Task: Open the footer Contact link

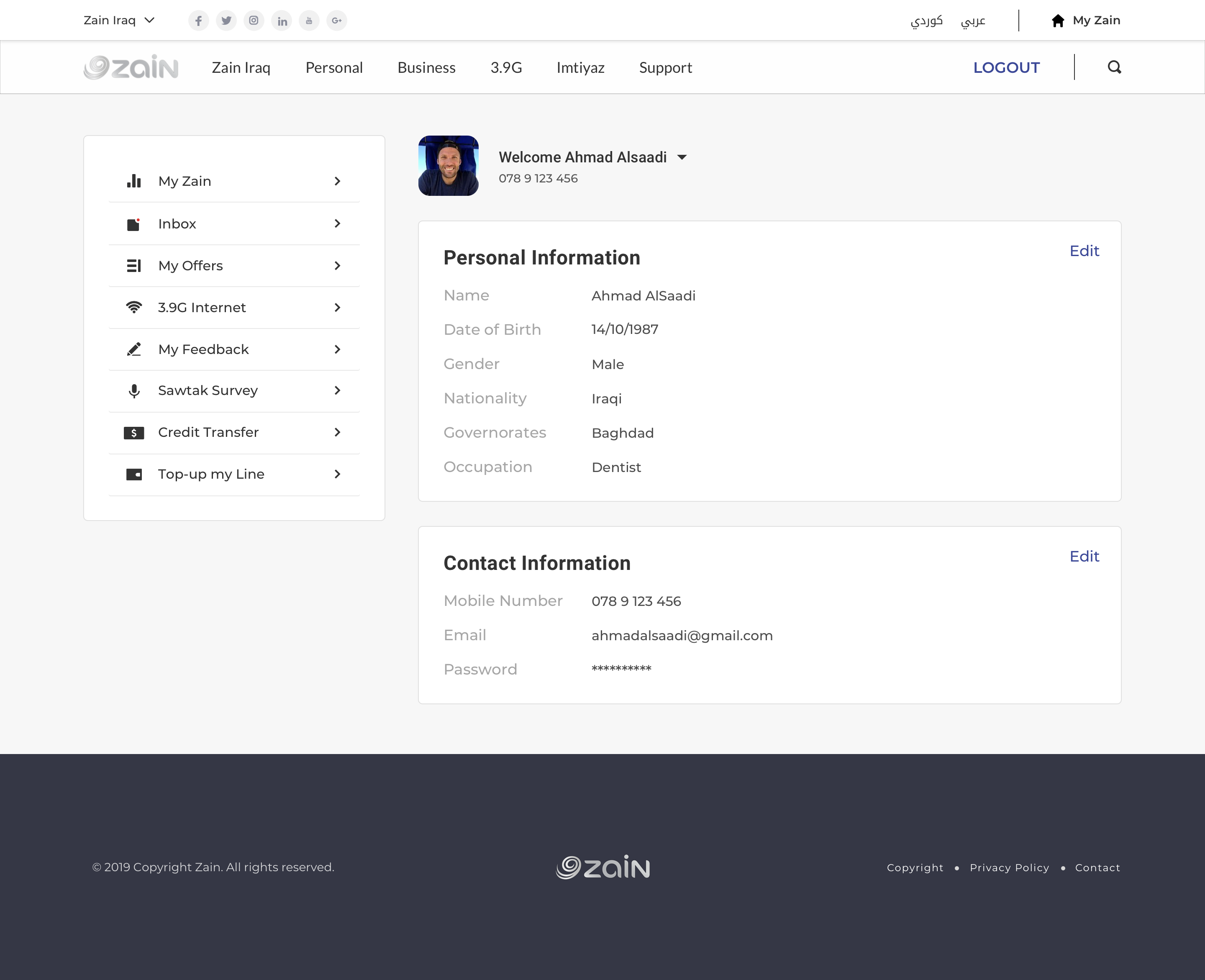Action: 1097,868
